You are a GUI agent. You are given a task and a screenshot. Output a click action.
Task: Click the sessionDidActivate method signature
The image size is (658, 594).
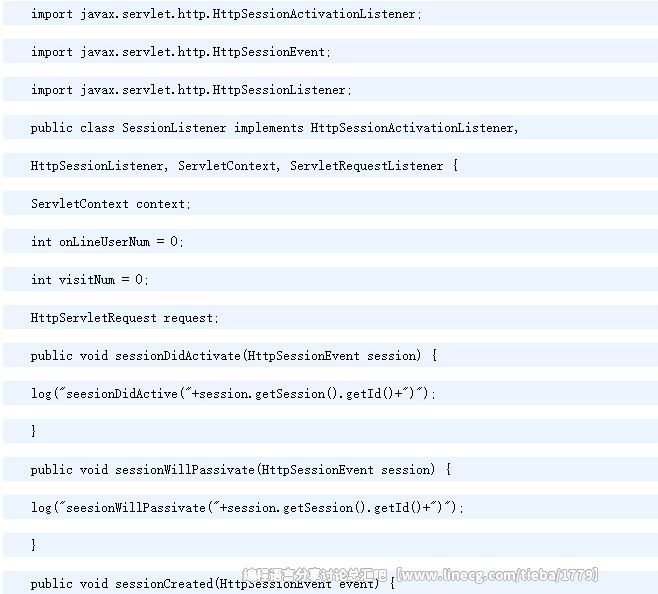234,356
